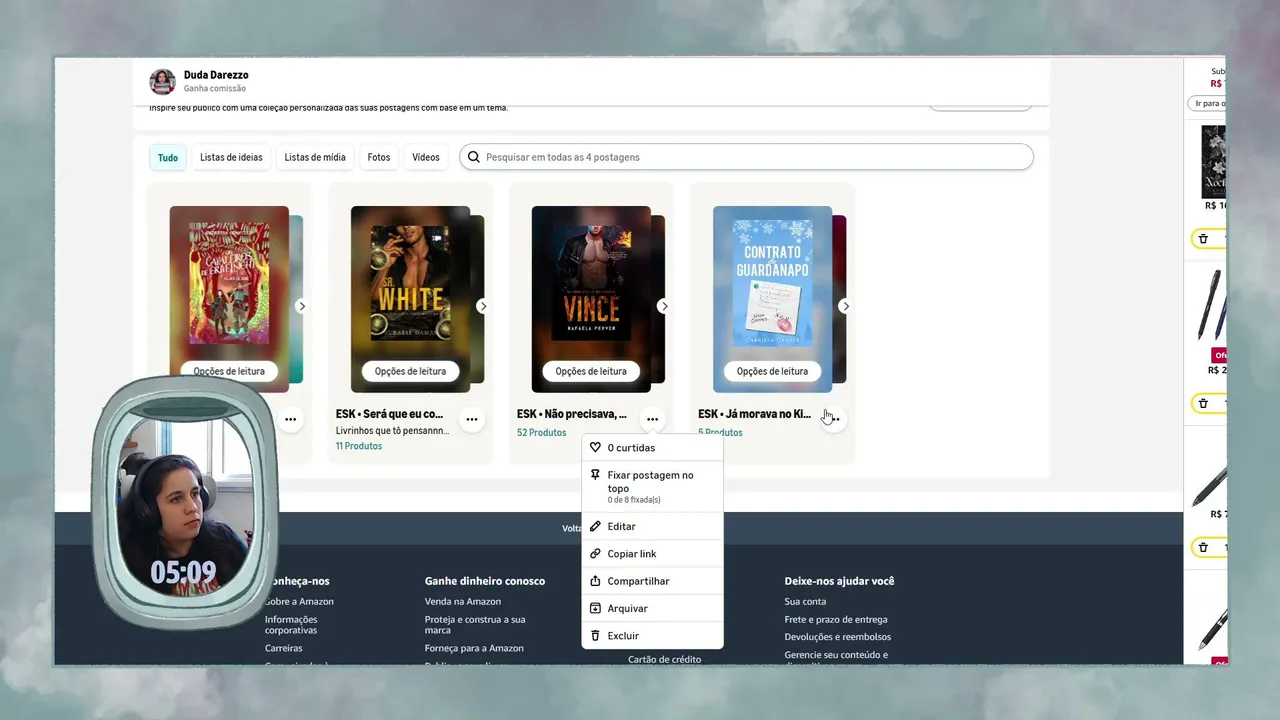Close the three-dot menu on 'ESK • Não precisava, ...'
Screen dimensions: 1280x720
[x=652, y=420]
